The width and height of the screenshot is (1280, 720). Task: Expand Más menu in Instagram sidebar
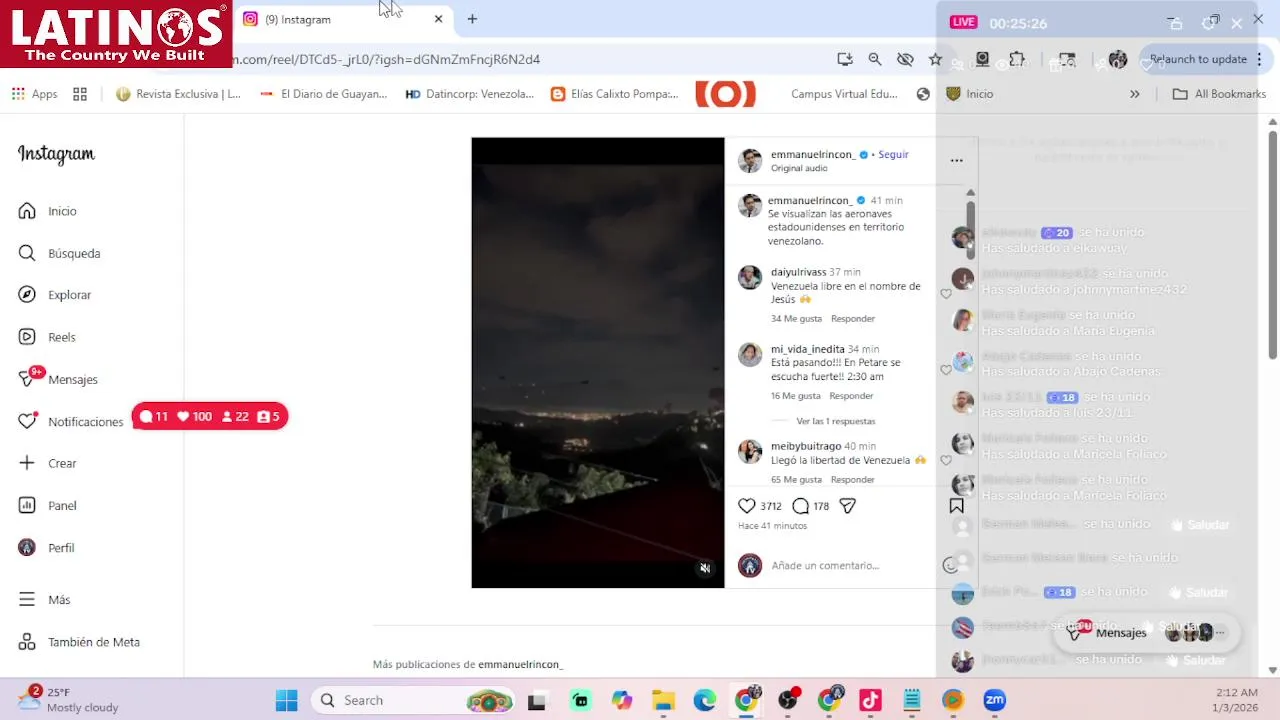(x=45, y=600)
